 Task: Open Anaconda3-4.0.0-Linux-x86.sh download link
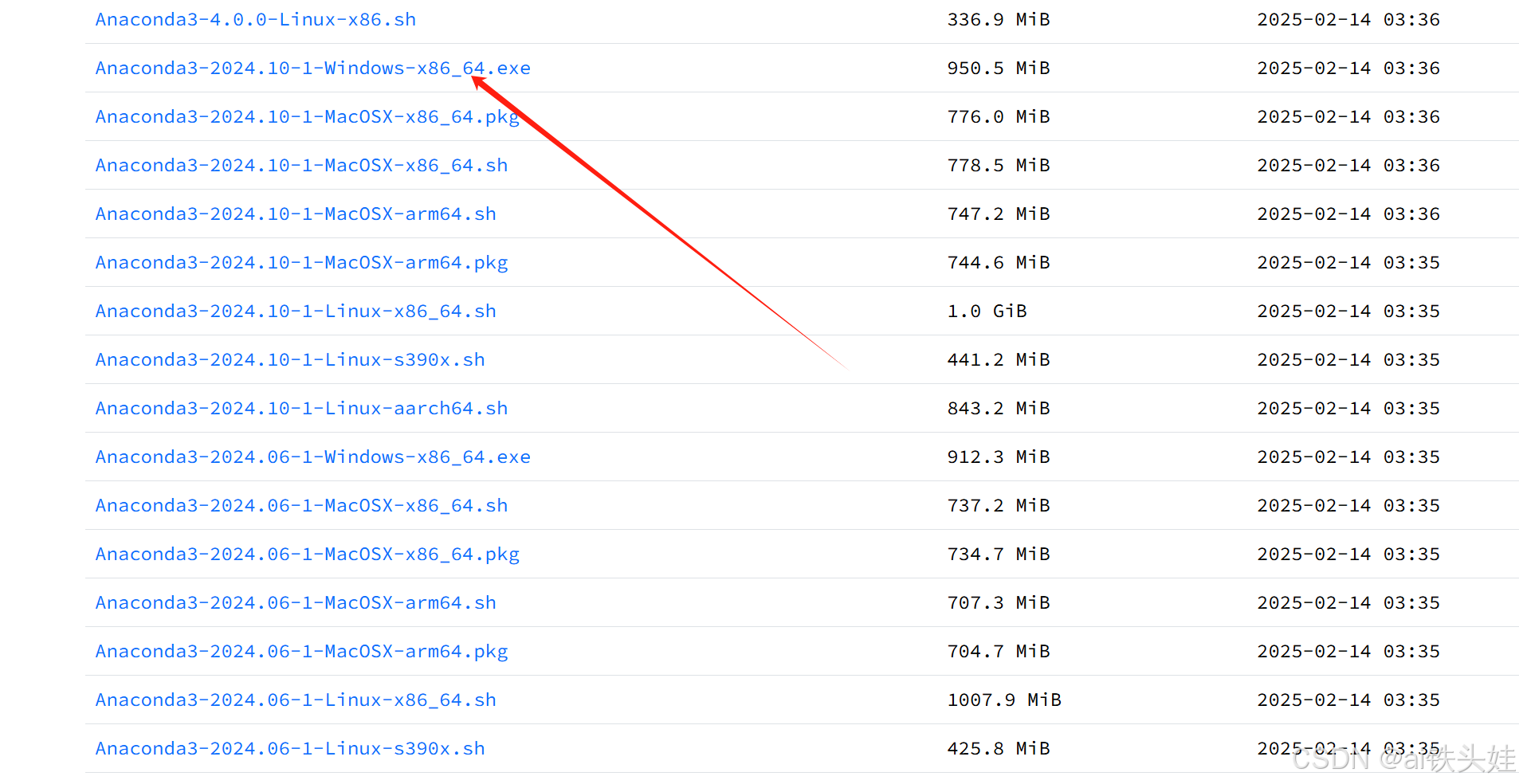(256, 20)
